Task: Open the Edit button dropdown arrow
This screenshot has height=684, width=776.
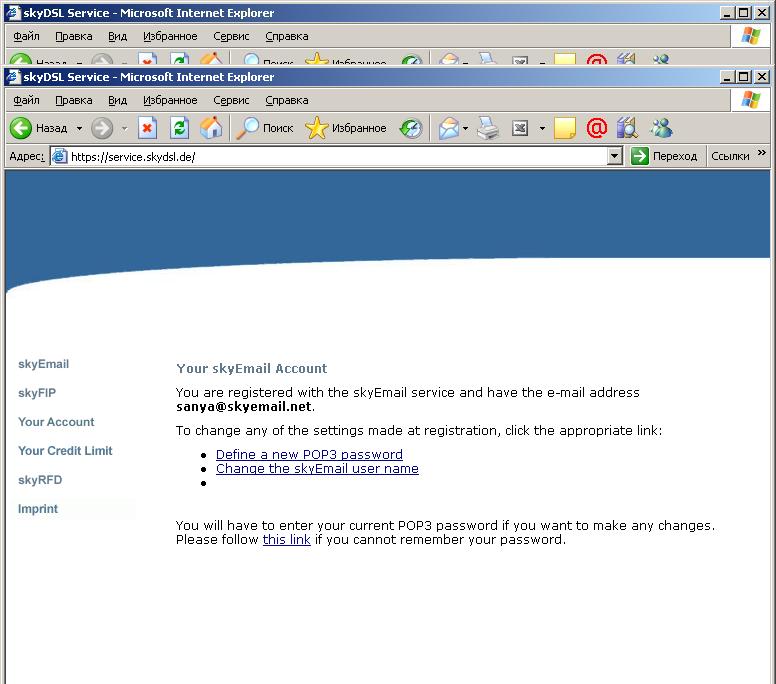Action: (542, 128)
